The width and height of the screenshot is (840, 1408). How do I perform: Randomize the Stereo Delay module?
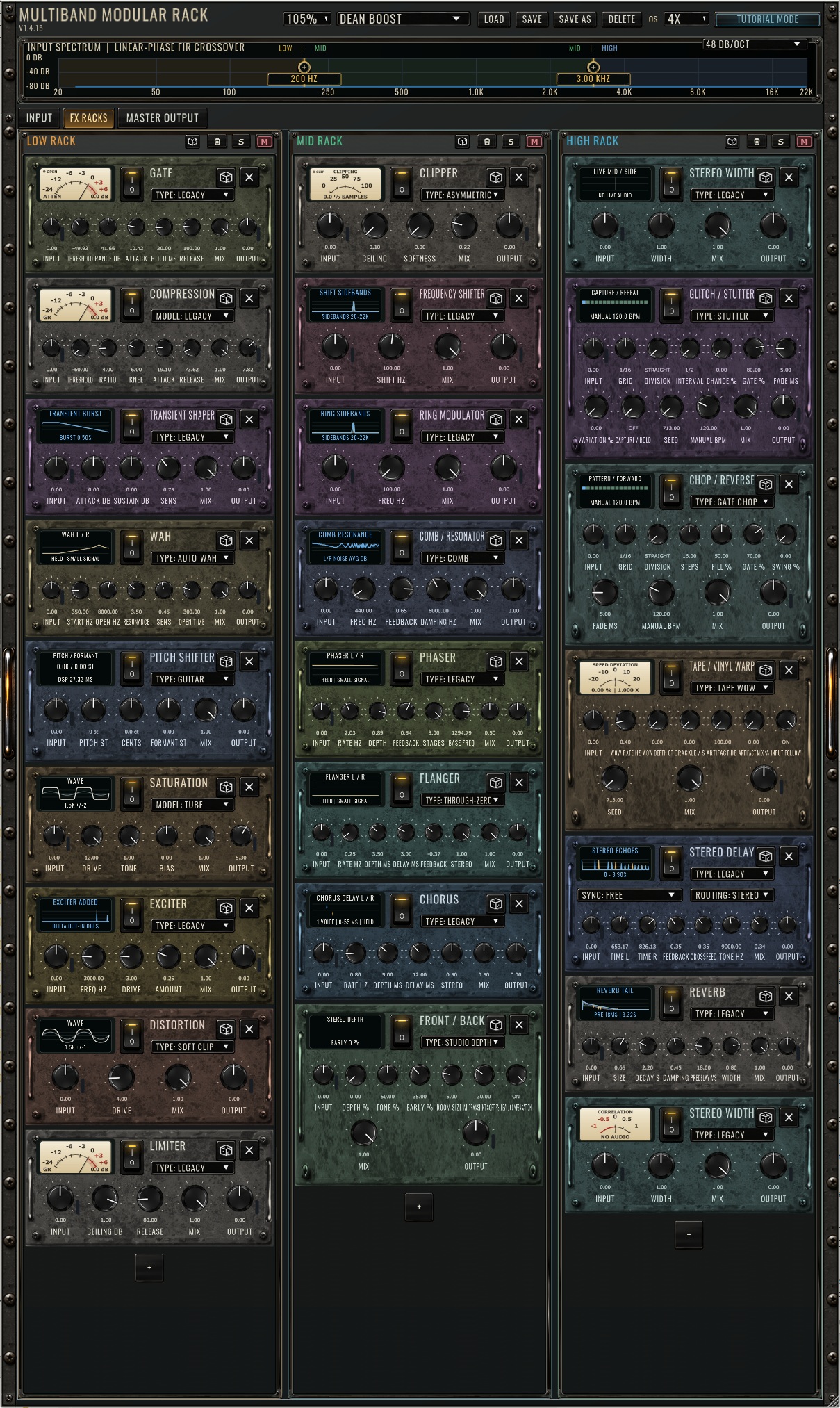coord(765,856)
